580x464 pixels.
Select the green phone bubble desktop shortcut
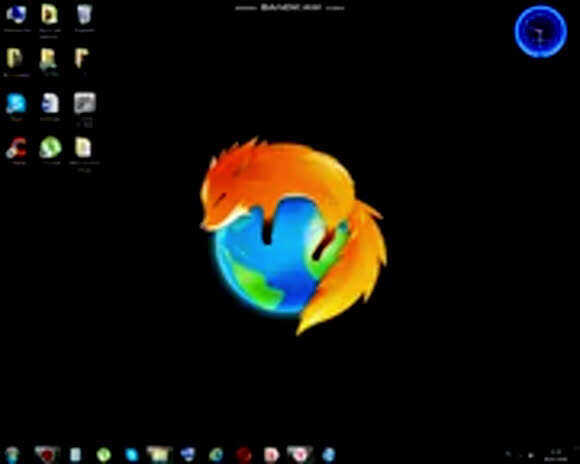pos(50,148)
